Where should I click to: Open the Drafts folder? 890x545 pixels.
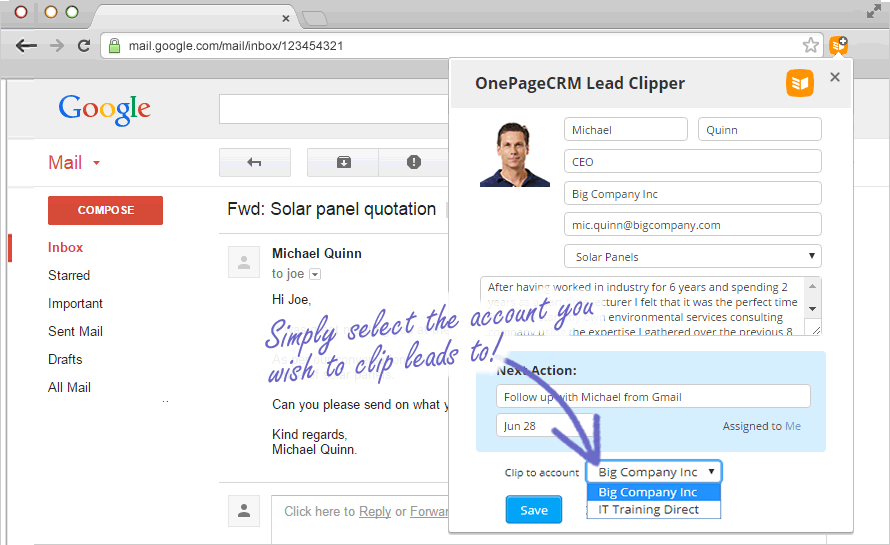pos(65,359)
